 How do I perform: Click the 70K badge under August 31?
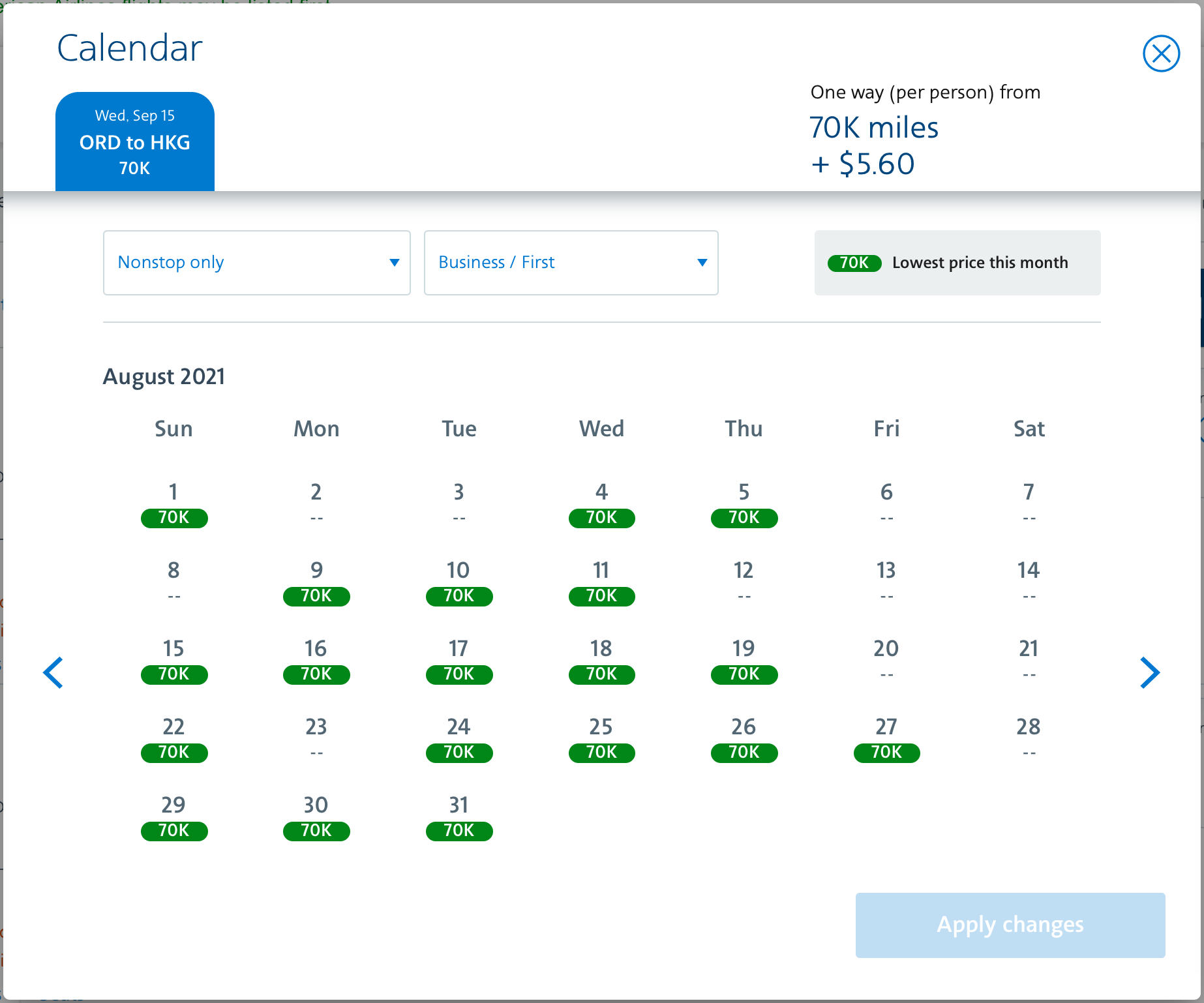point(459,831)
